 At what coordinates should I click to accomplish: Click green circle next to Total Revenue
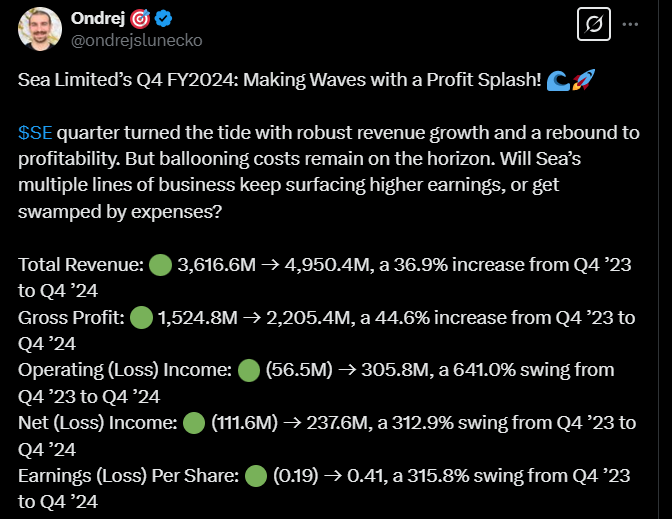(x=160, y=266)
